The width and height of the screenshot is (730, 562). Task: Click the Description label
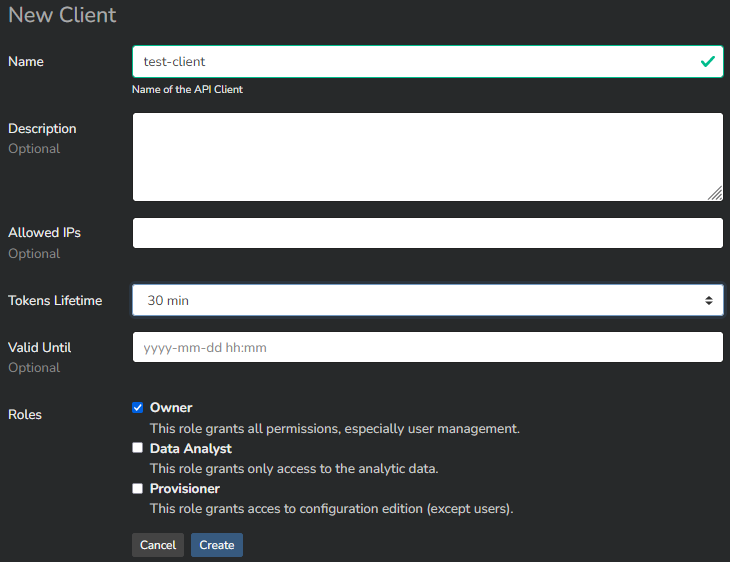pos(42,129)
